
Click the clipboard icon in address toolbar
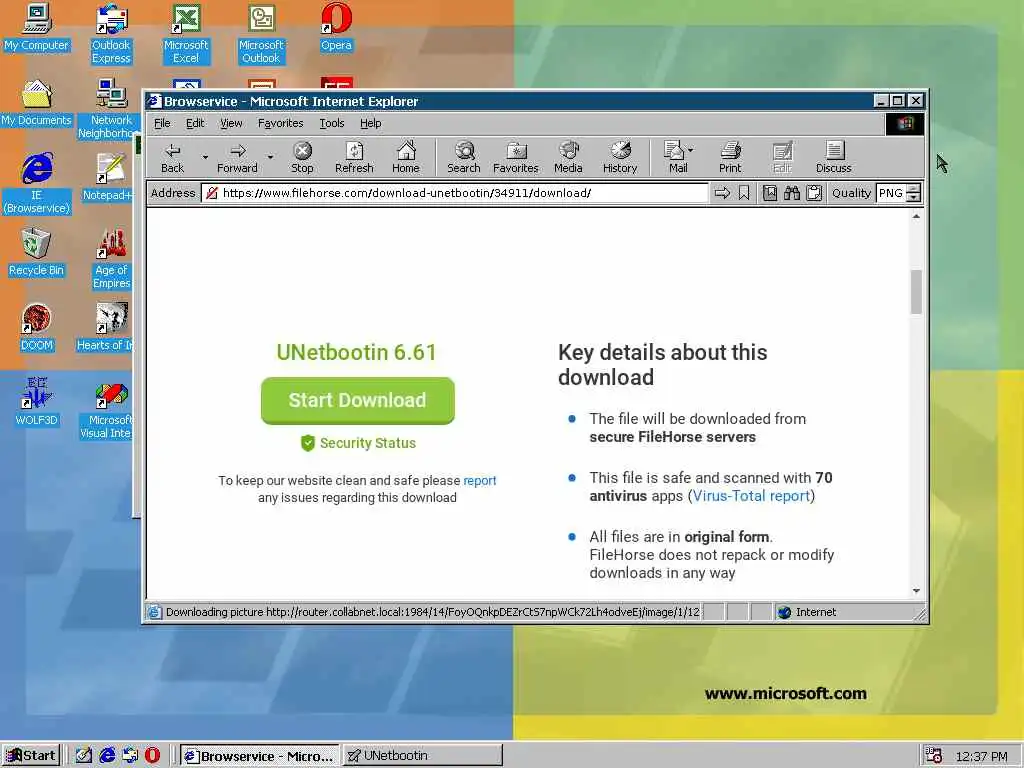tap(814, 193)
